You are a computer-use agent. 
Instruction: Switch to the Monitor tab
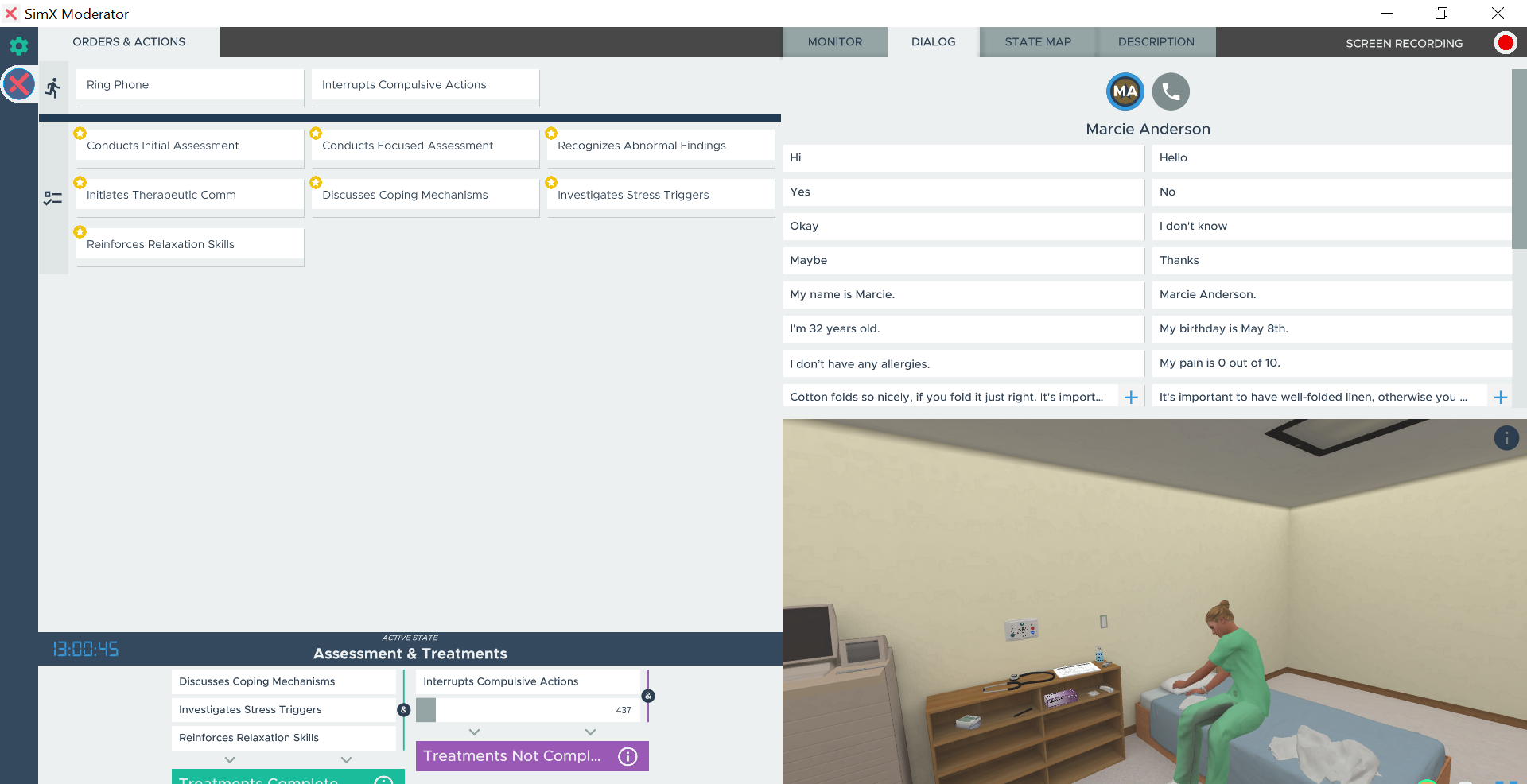[834, 42]
